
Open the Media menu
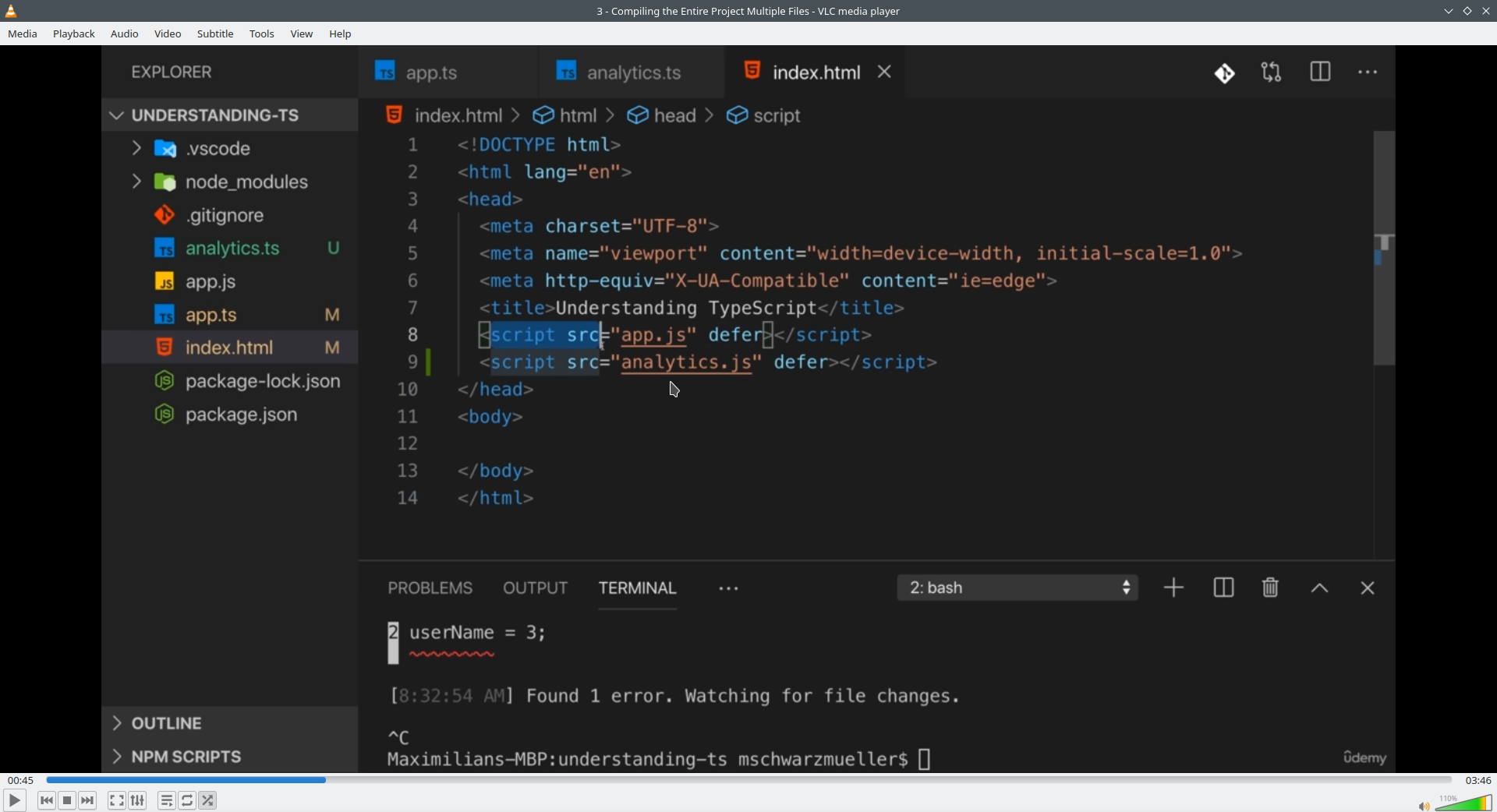pyautogui.click(x=23, y=34)
